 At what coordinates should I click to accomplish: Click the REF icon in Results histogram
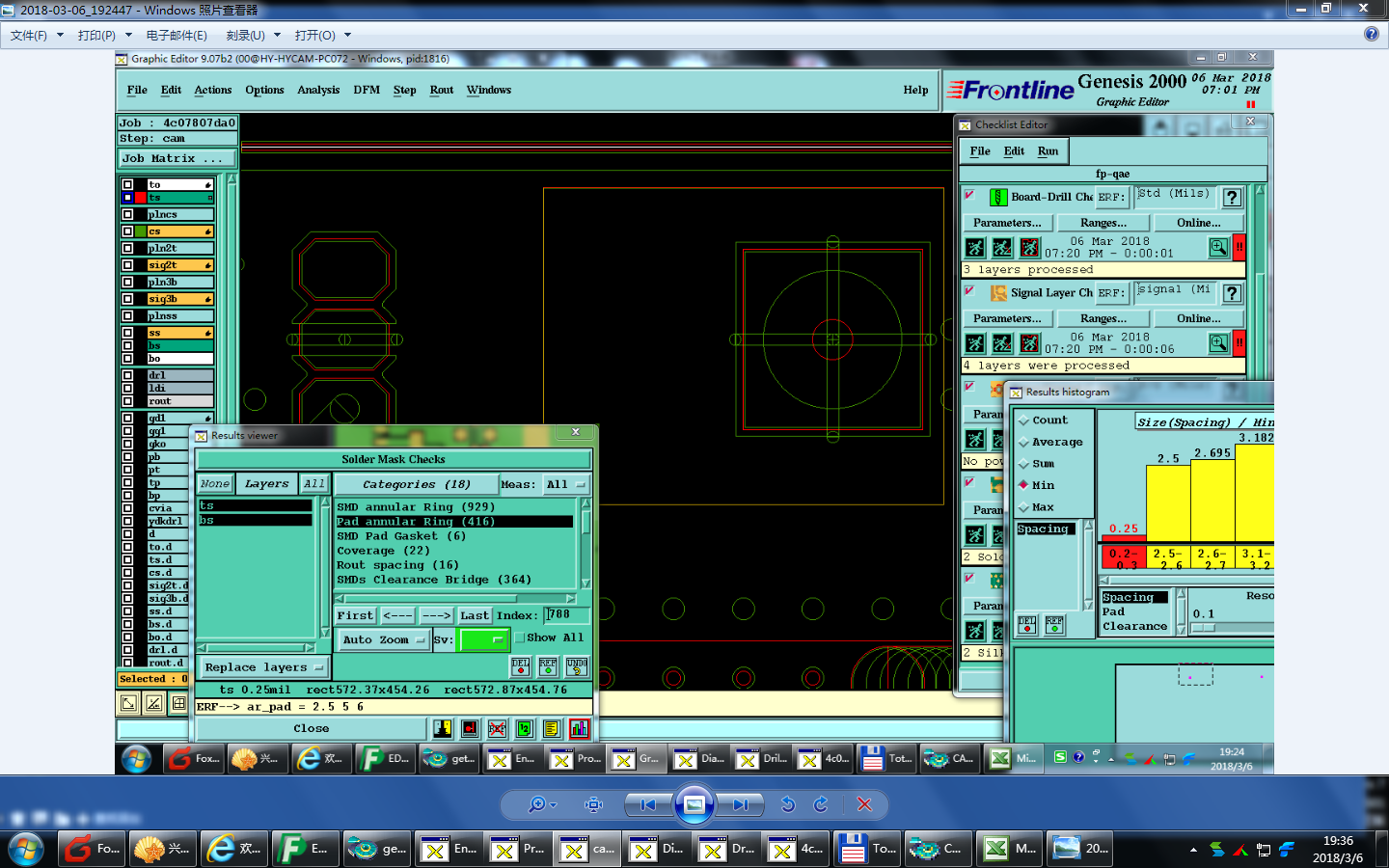click(x=1055, y=625)
